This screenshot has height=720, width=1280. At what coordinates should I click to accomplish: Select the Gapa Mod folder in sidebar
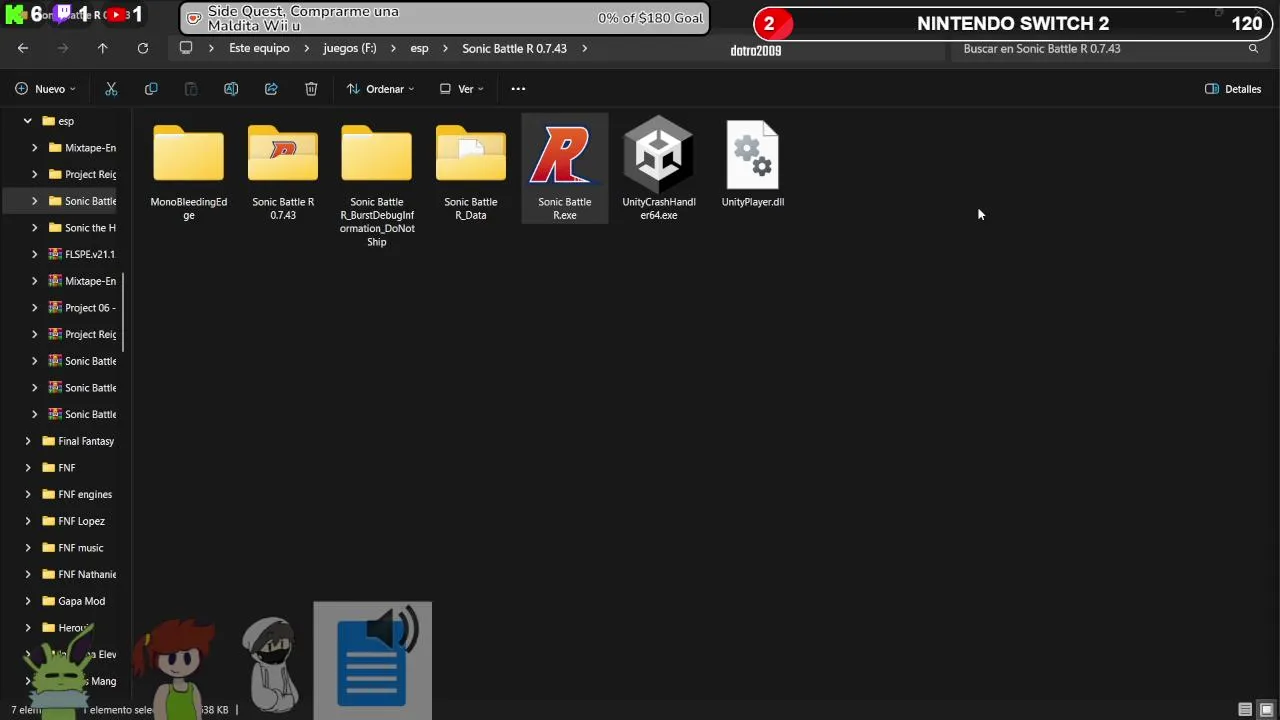[x=73, y=601]
